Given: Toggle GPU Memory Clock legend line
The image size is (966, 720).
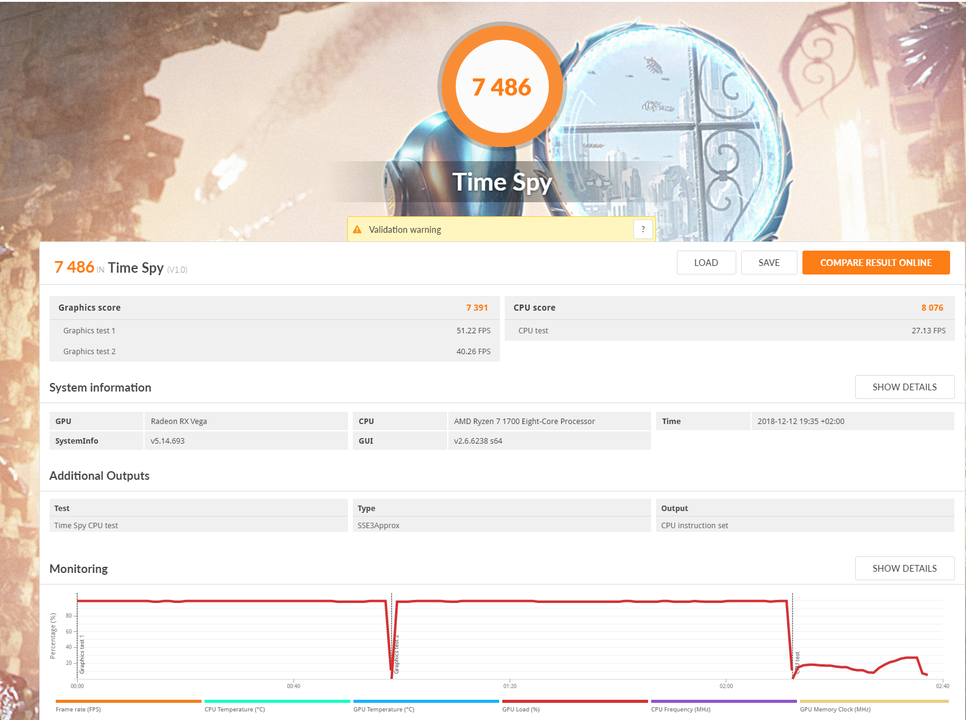Looking at the screenshot, I should pyautogui.click(x=874, y=702).
